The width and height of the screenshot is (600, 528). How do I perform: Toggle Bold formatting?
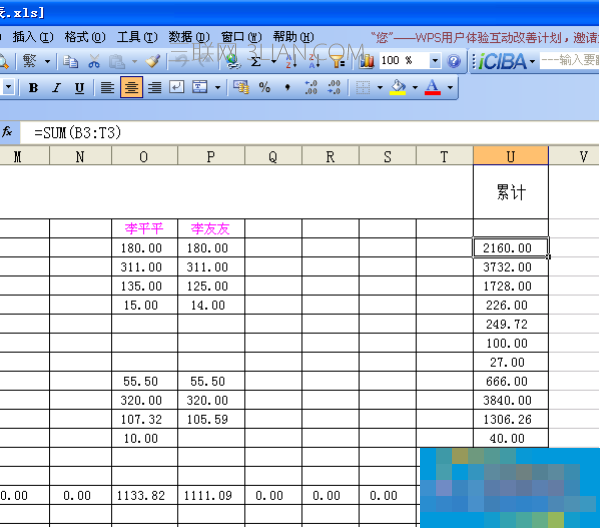pyautogui.click(x=34, y=88)
